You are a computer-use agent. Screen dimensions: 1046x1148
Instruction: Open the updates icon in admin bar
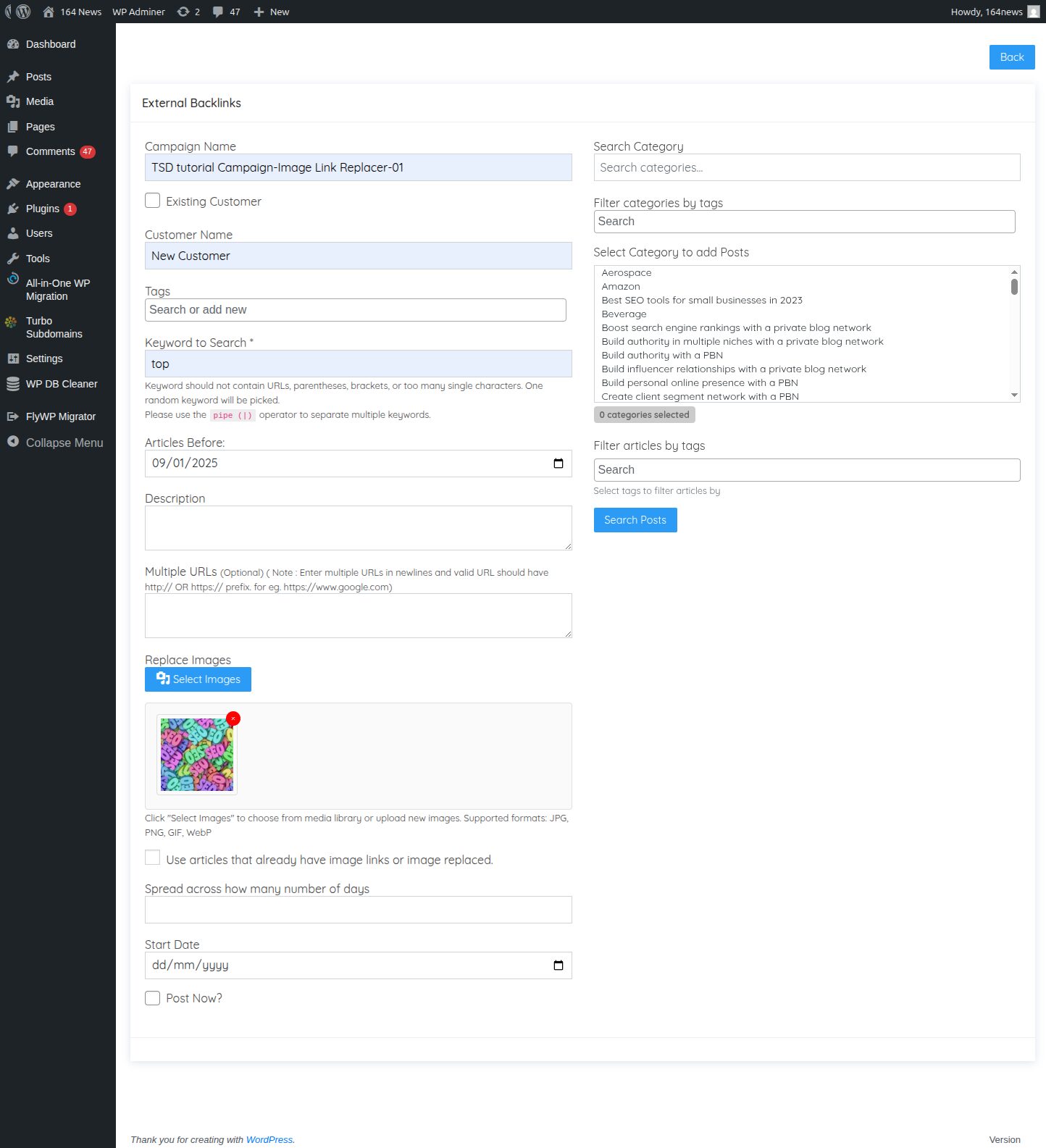click(184, 12)
